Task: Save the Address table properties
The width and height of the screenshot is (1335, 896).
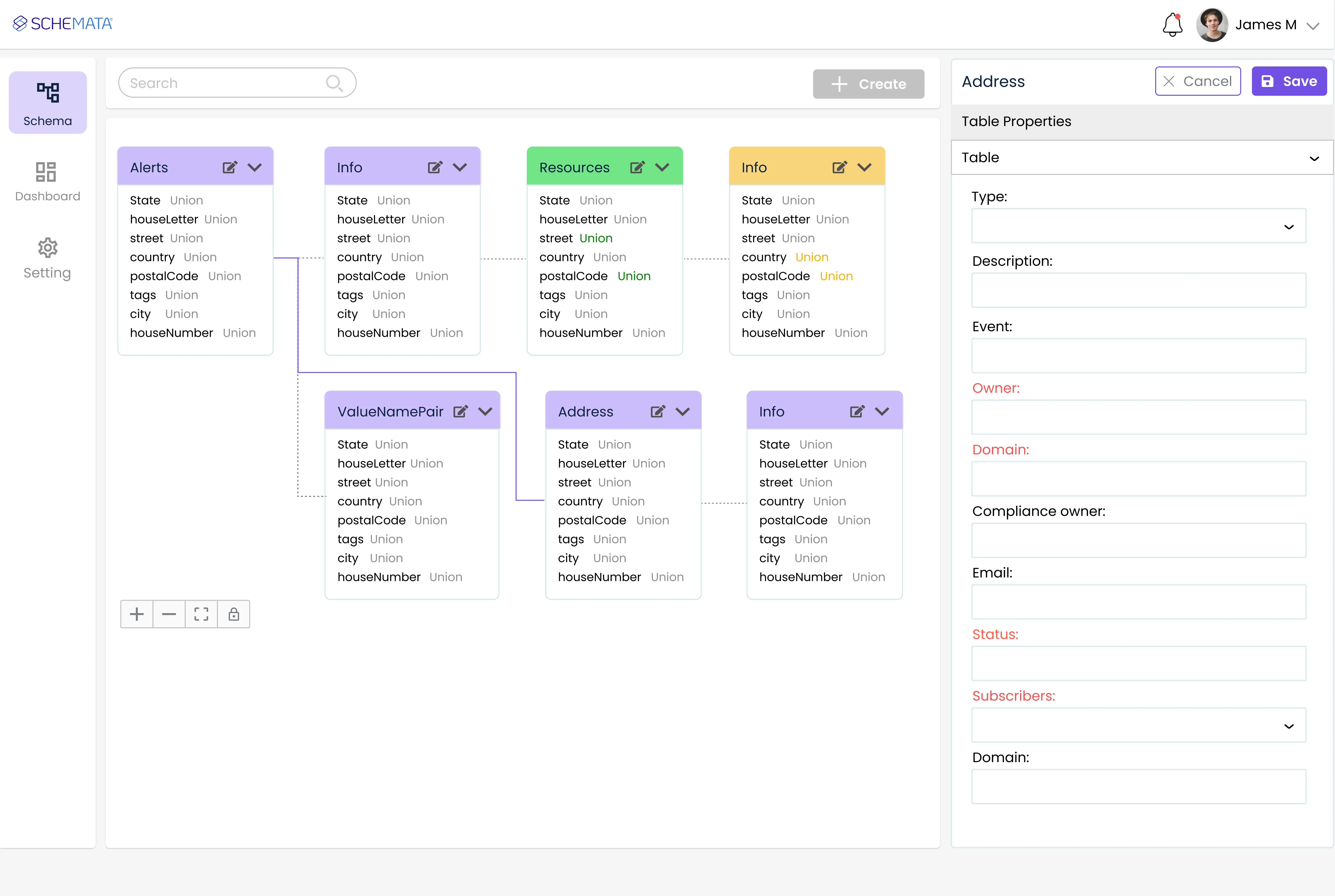Action: [1289, 81]
